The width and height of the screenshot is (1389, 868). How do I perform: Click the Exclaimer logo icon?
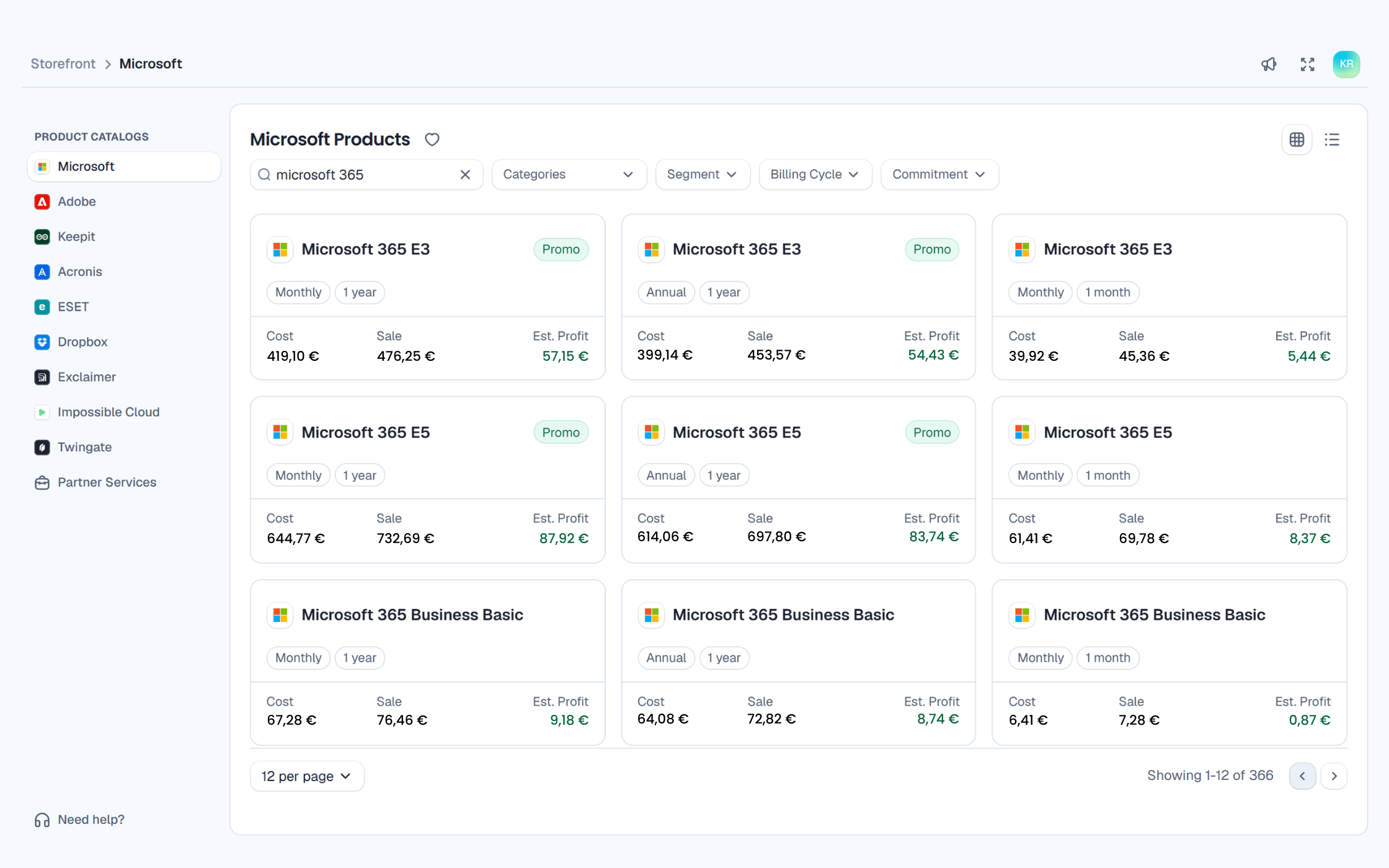42,377
